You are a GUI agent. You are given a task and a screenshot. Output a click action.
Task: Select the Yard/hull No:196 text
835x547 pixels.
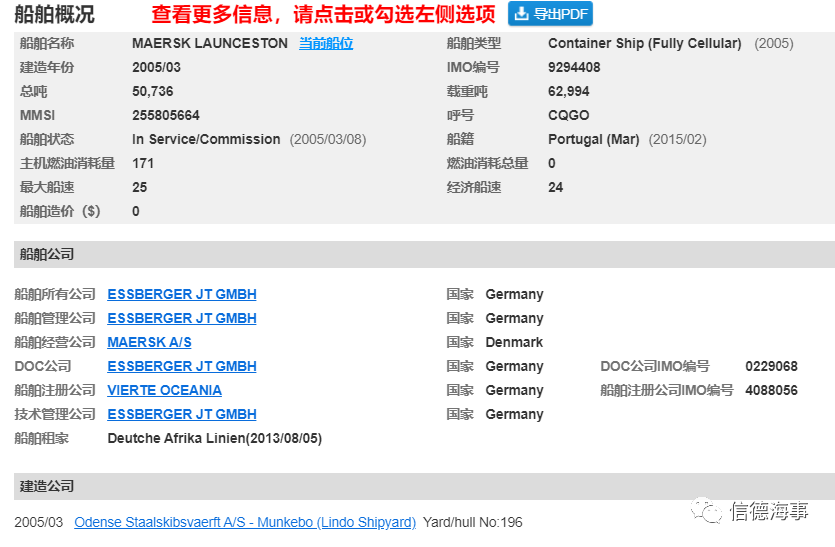(473, 522)
